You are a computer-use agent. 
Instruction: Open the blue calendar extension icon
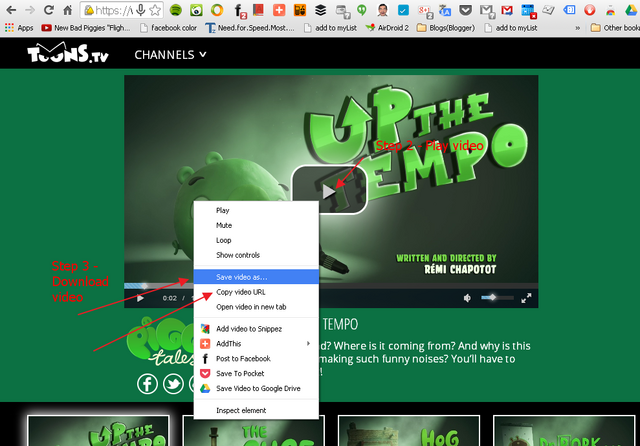(529, 11)
